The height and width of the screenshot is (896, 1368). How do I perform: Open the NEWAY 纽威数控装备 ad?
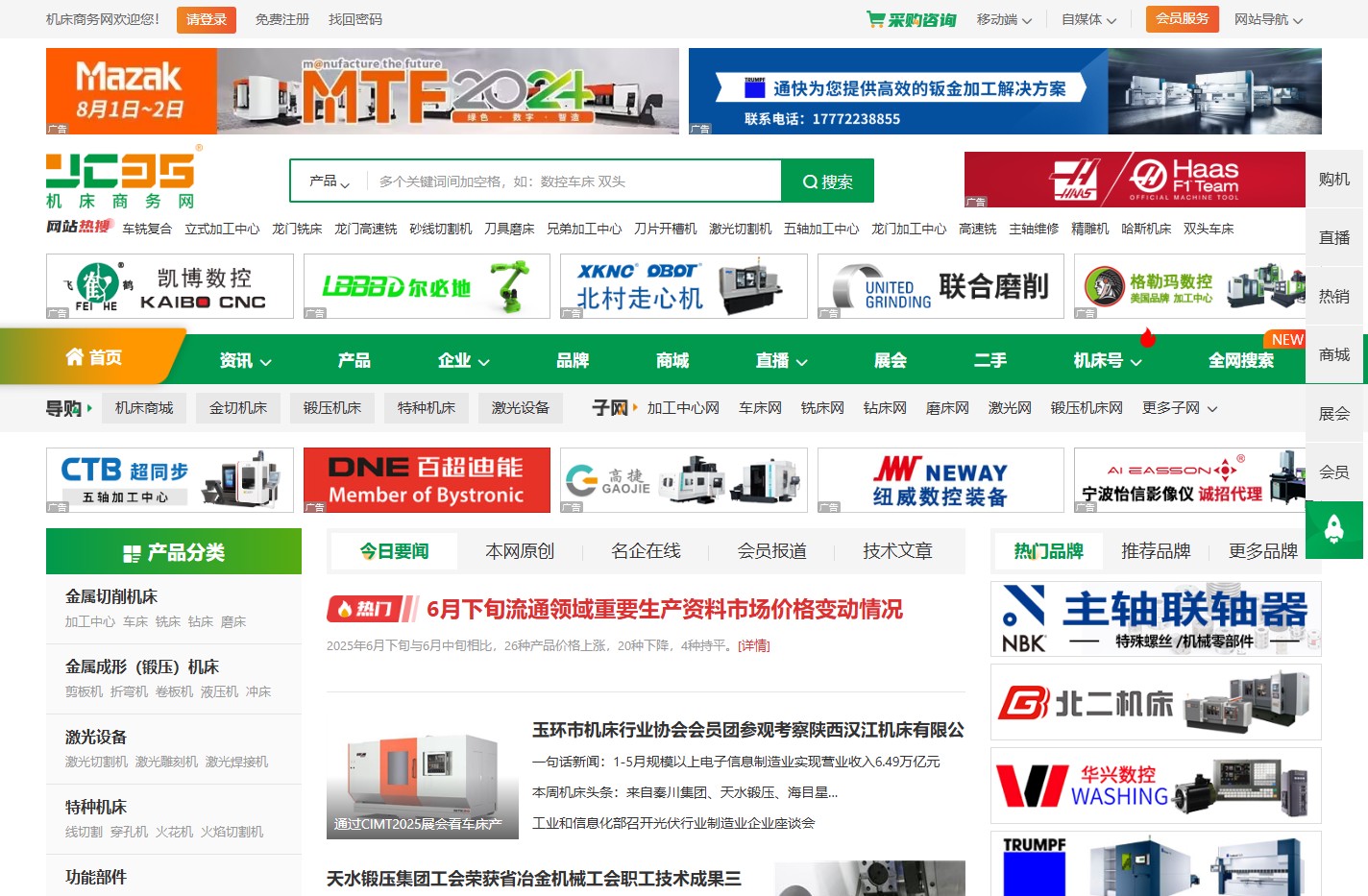[940, 480]
